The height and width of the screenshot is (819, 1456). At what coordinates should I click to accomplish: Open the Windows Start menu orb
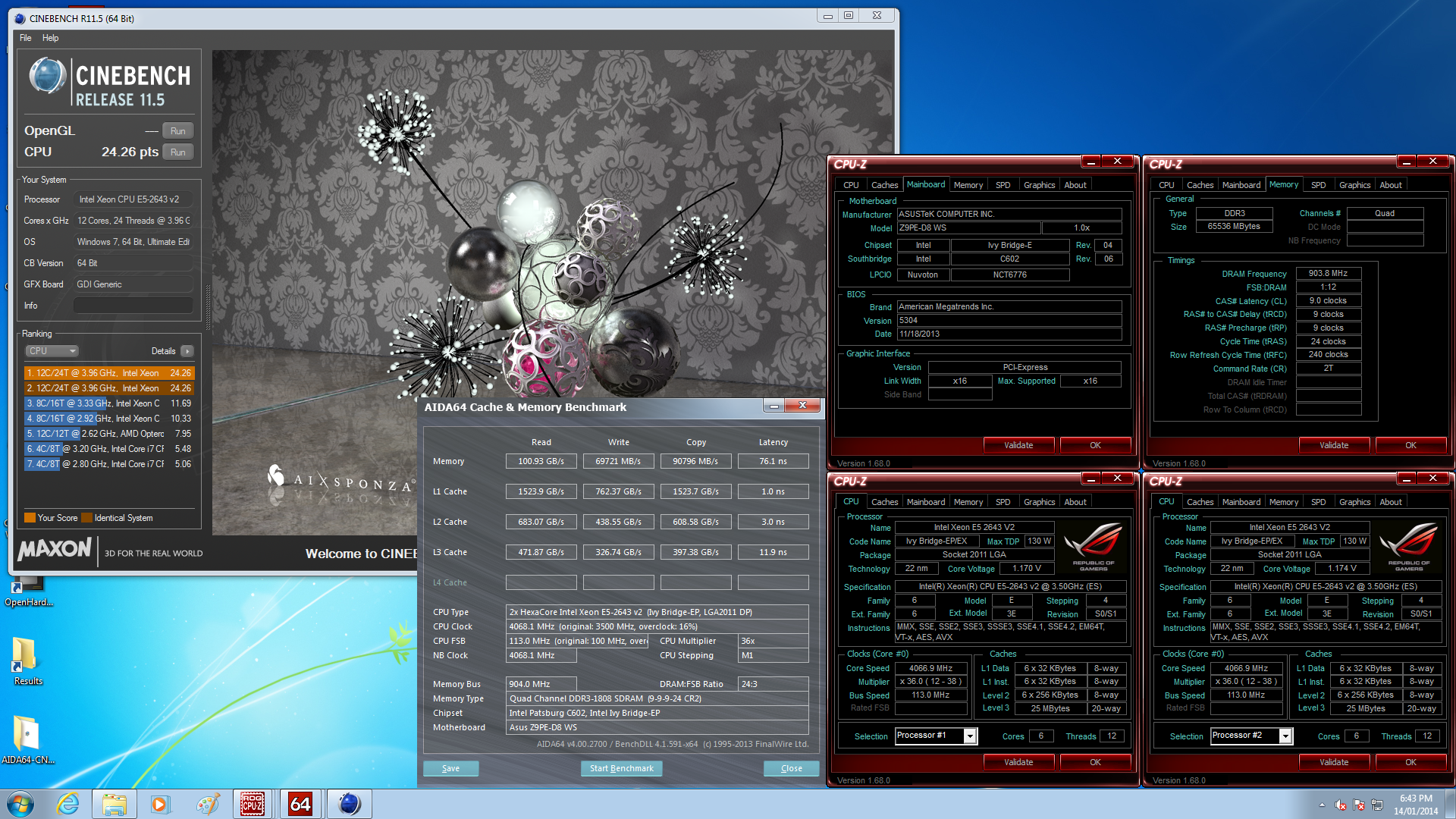click(x=20, y=804)
